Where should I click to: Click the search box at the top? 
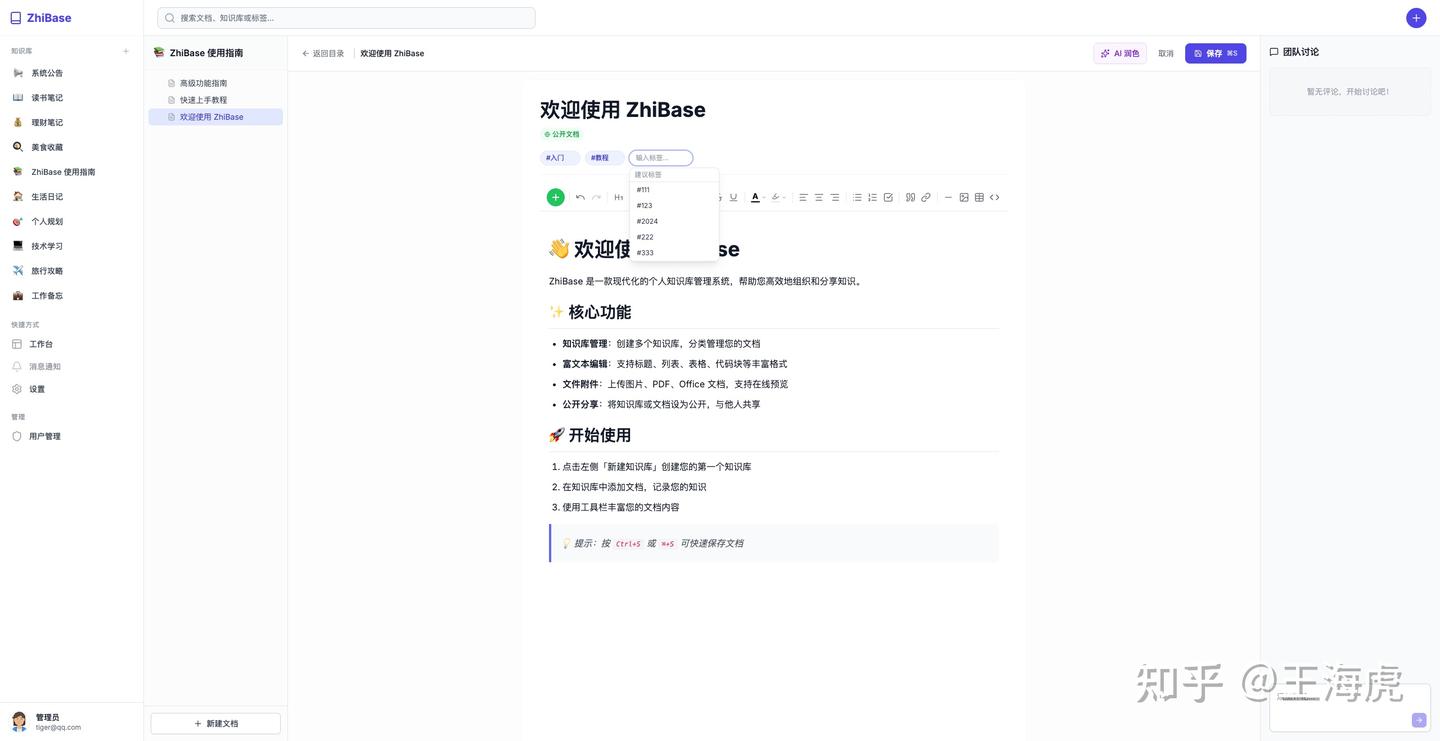pos(346,18)
